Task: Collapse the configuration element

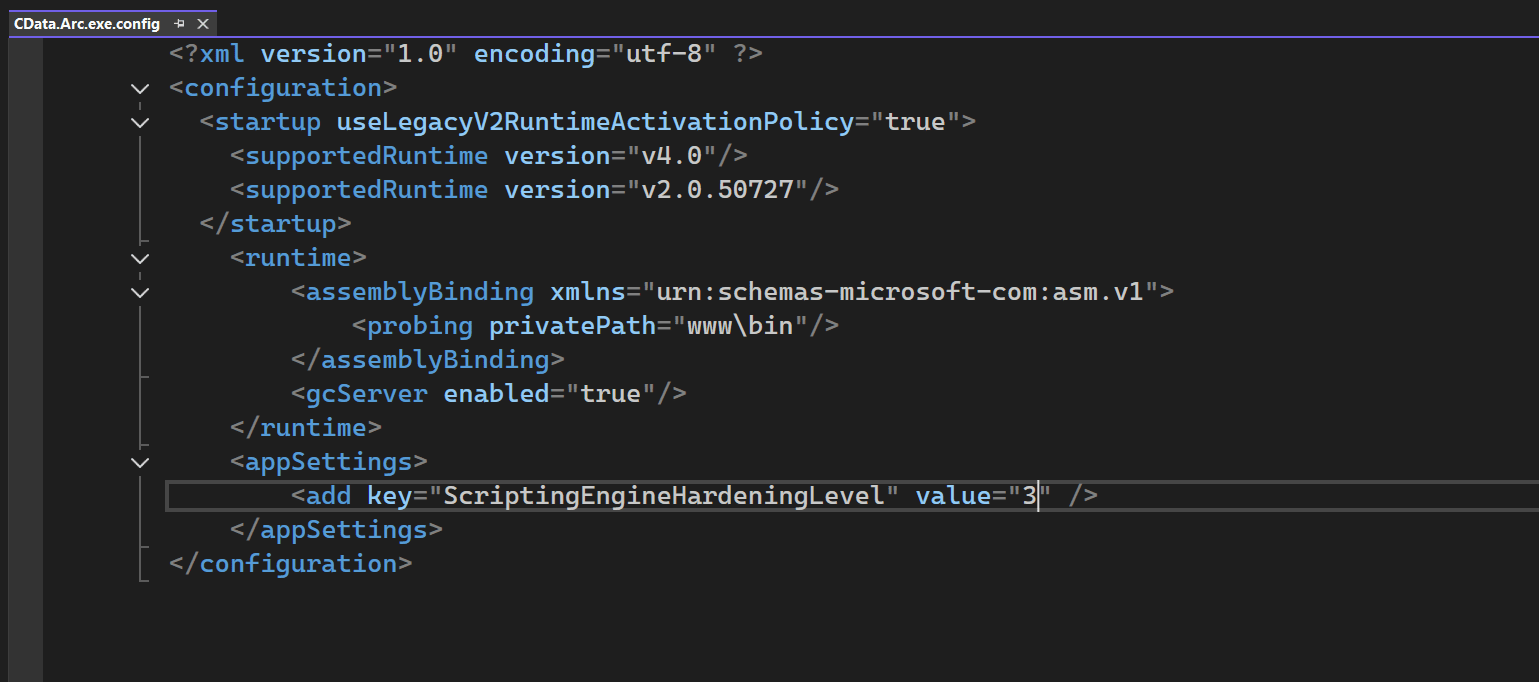Action: [x=140, y=89]
